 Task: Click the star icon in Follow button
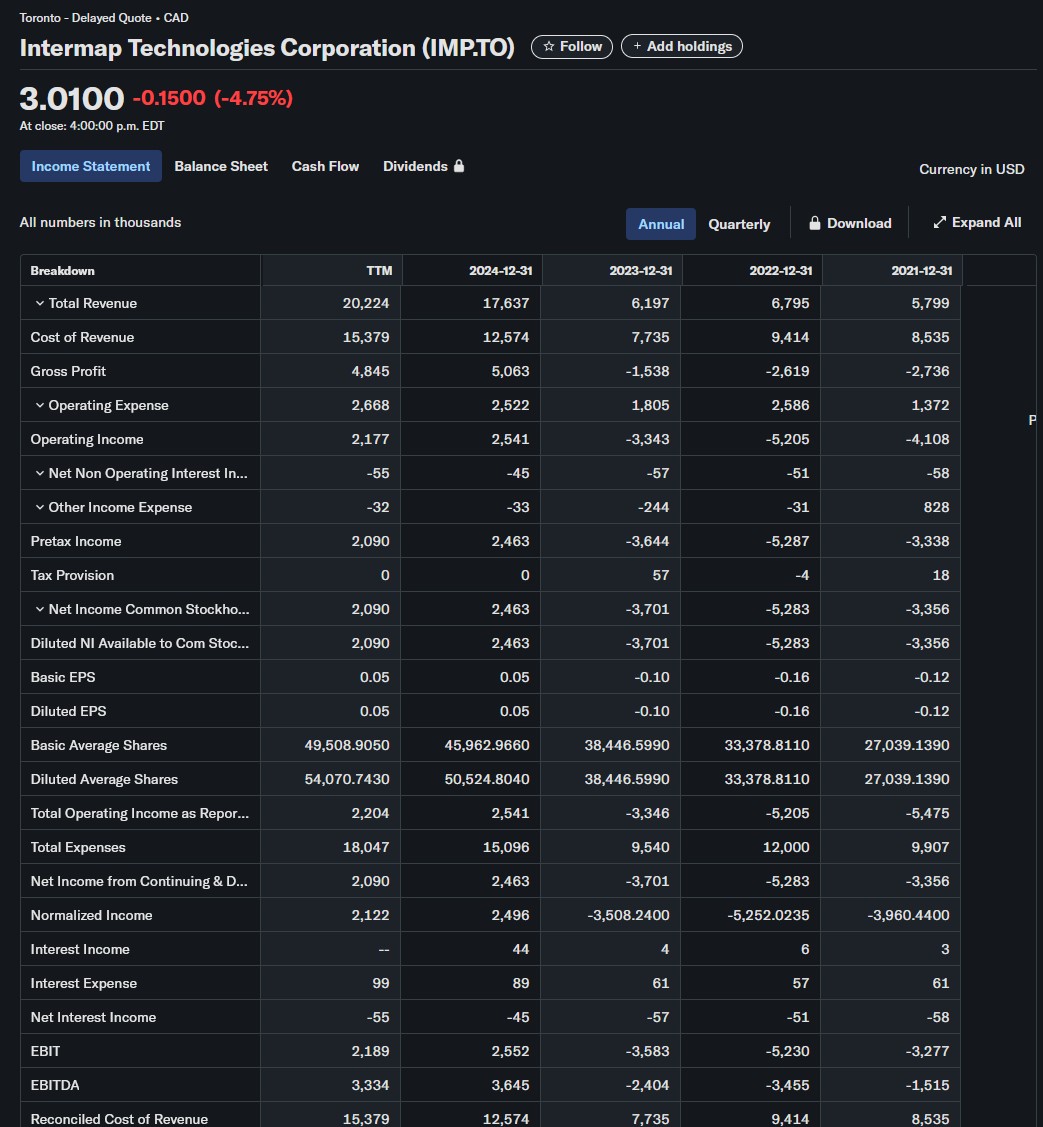coord(548,47)
